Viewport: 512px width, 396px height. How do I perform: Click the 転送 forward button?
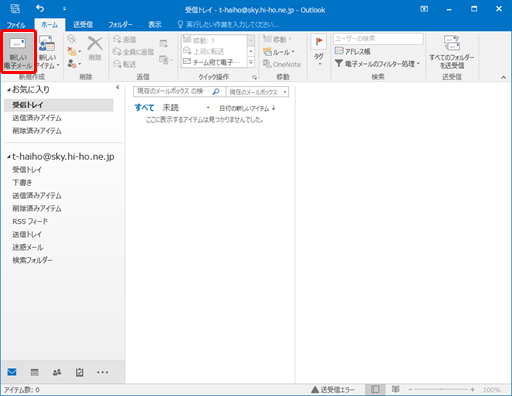(125, 64)
